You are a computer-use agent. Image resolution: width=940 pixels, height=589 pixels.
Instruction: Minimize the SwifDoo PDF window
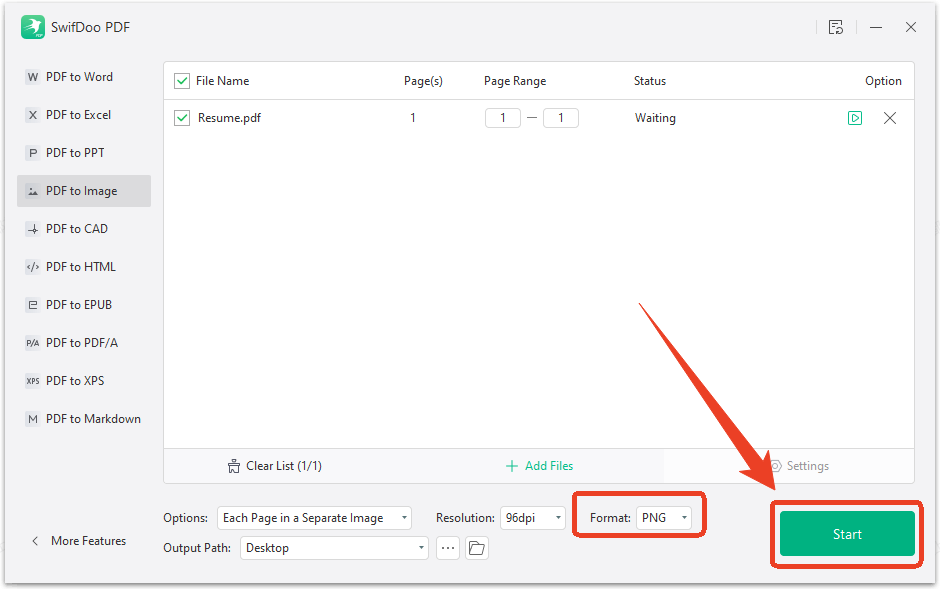click(876, 27)
